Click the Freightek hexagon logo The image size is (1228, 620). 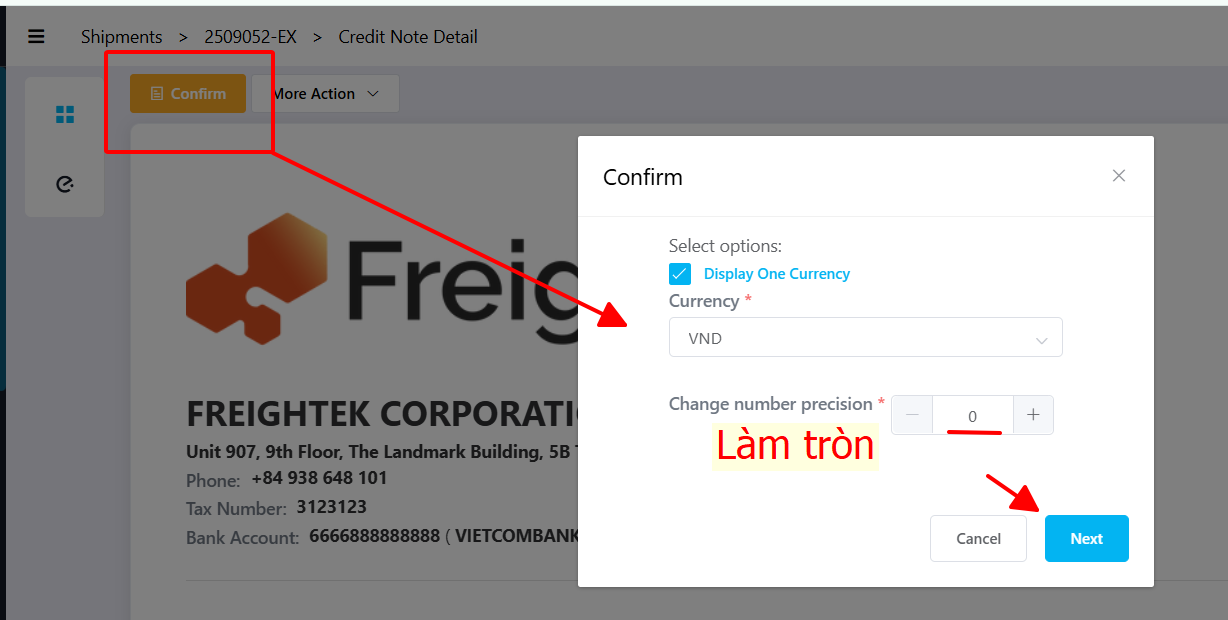click(x=256, y=278)
